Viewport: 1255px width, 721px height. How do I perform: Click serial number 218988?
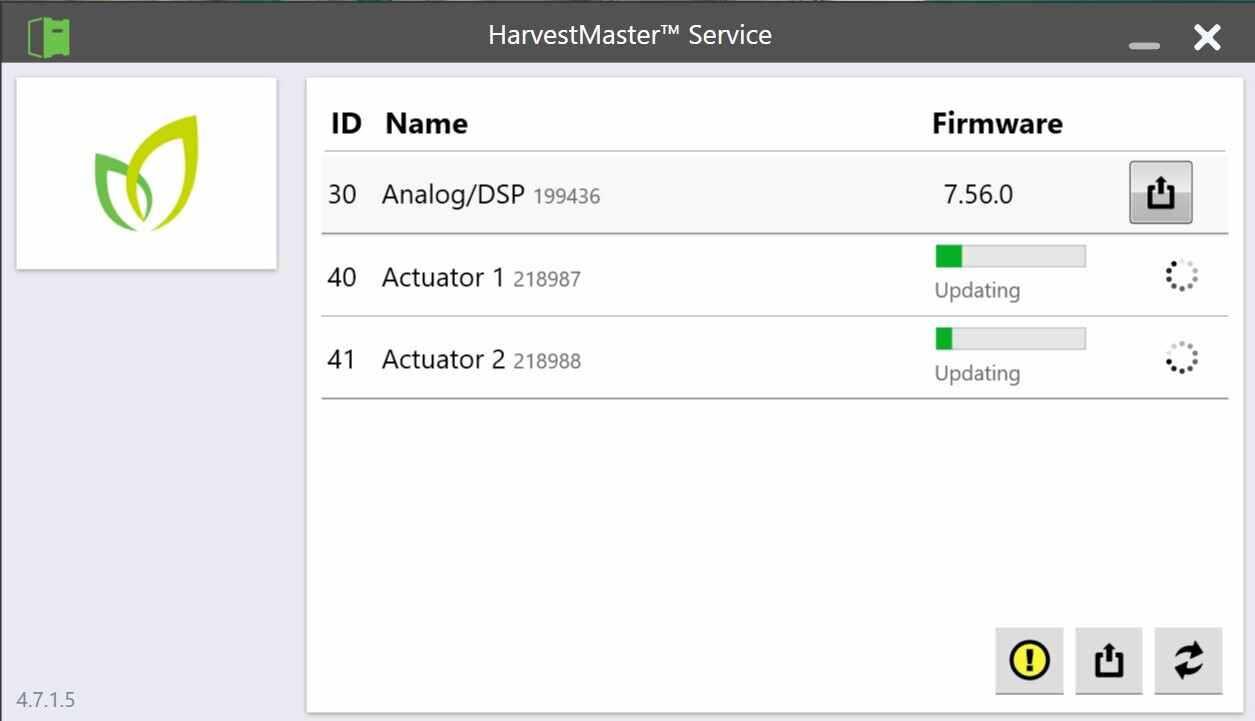pos(547,362)
